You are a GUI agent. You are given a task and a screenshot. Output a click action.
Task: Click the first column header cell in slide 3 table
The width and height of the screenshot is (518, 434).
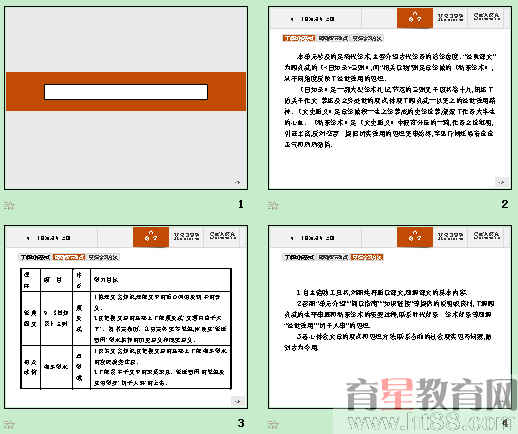pos(31,280)
